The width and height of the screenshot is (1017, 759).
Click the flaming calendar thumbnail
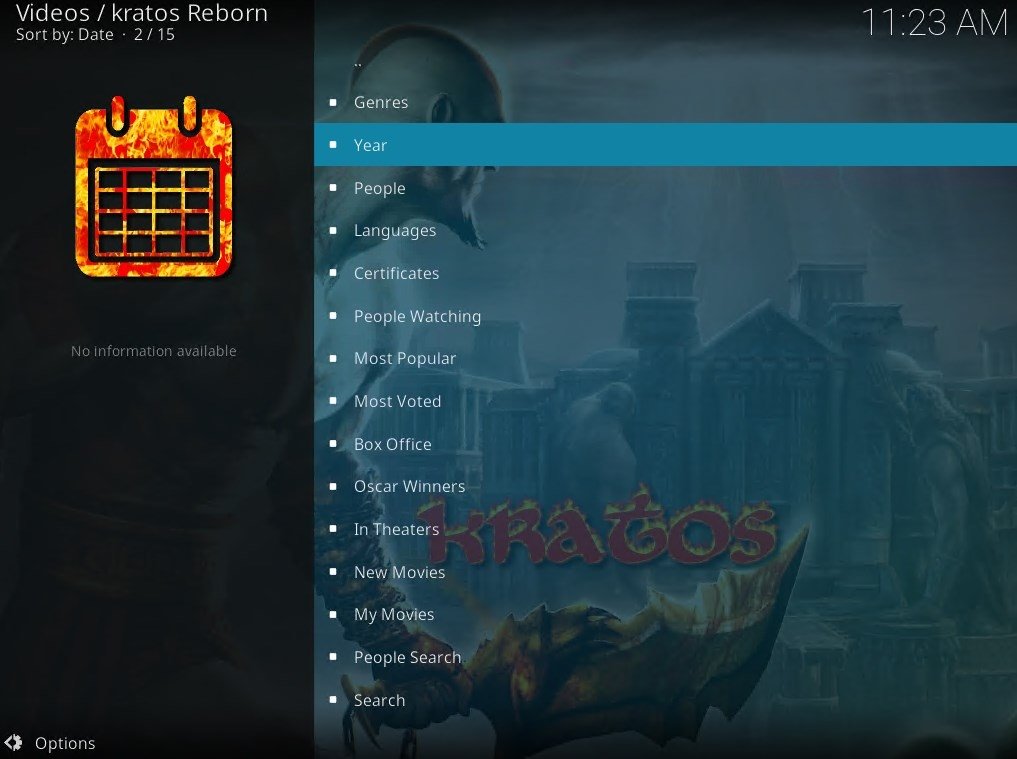(154, 187)
